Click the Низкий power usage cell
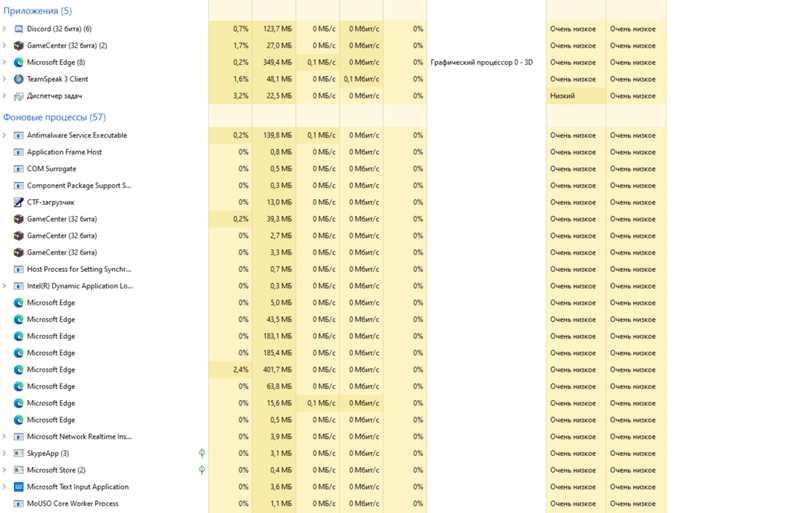Image resolution: width=800 pixels, height=513 pixels. (x=562, y=96)
